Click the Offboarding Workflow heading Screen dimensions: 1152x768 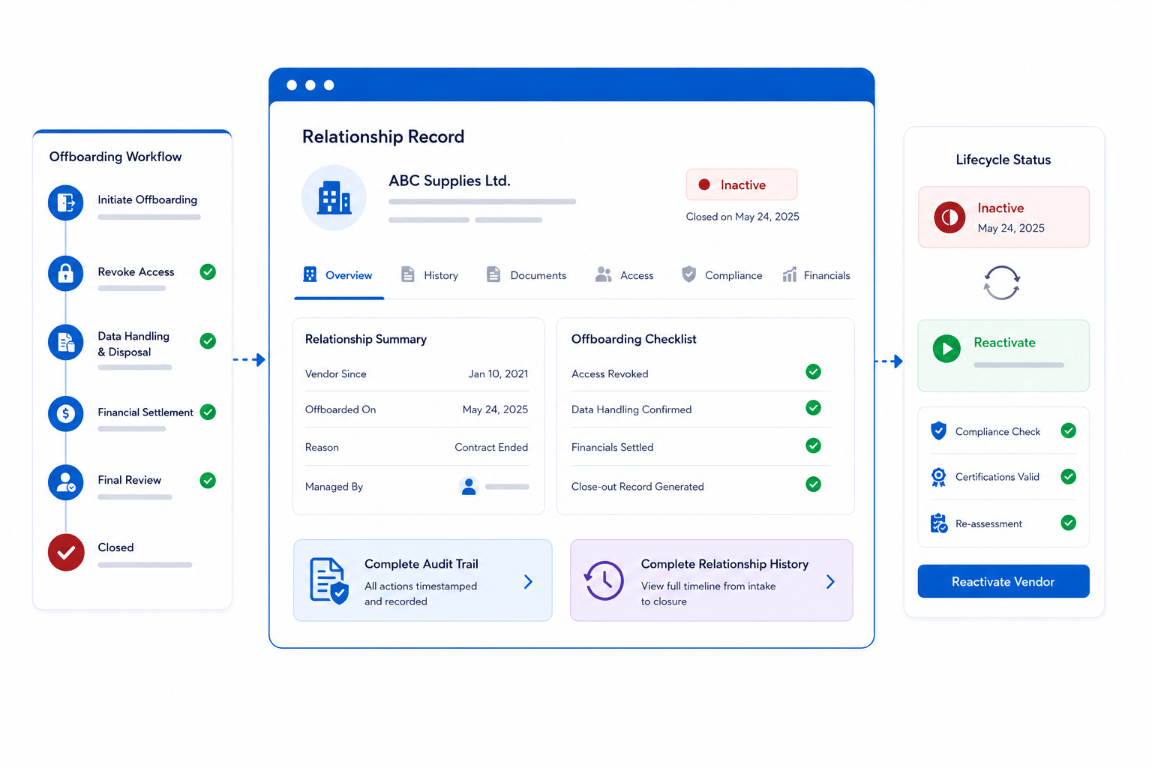115,157
